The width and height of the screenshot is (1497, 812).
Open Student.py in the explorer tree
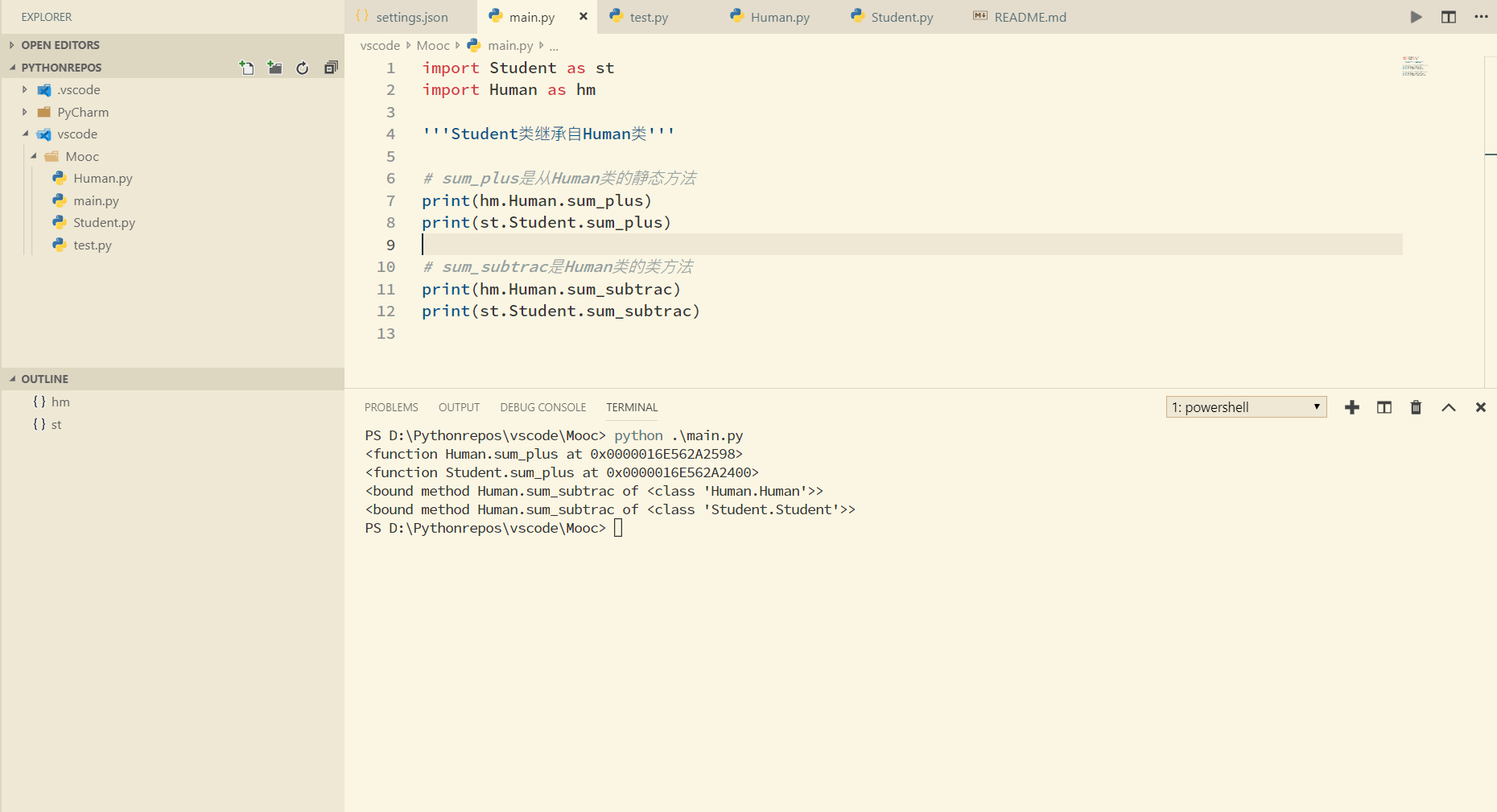pyautogui.click(x=104, y=222)
